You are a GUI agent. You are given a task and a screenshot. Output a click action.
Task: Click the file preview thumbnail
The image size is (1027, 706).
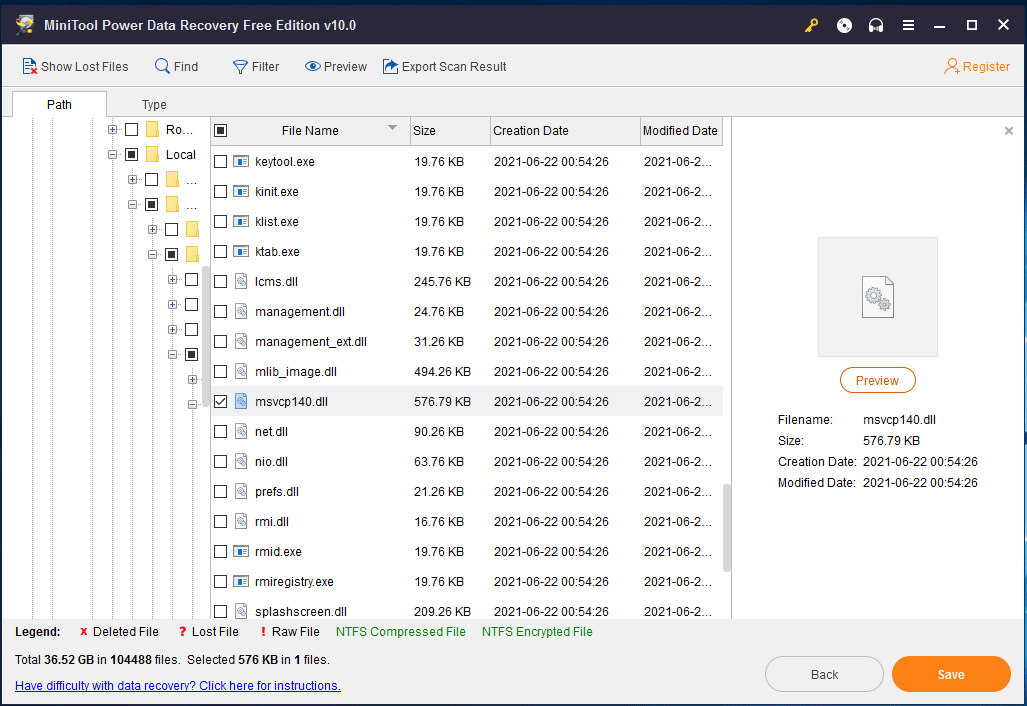877,297
